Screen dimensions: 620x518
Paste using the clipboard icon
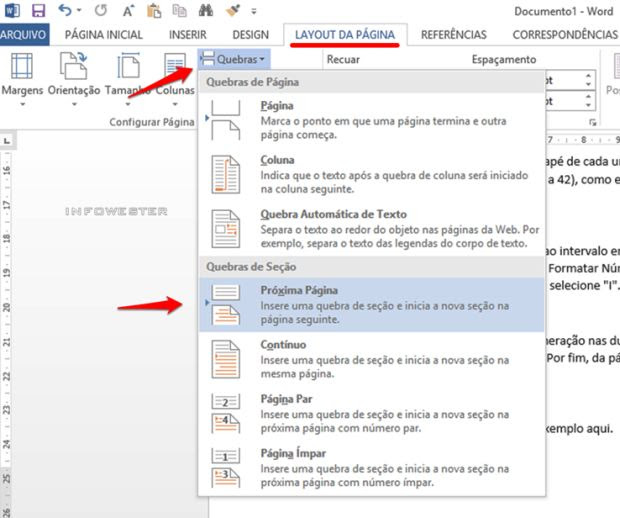coord(154,11)
